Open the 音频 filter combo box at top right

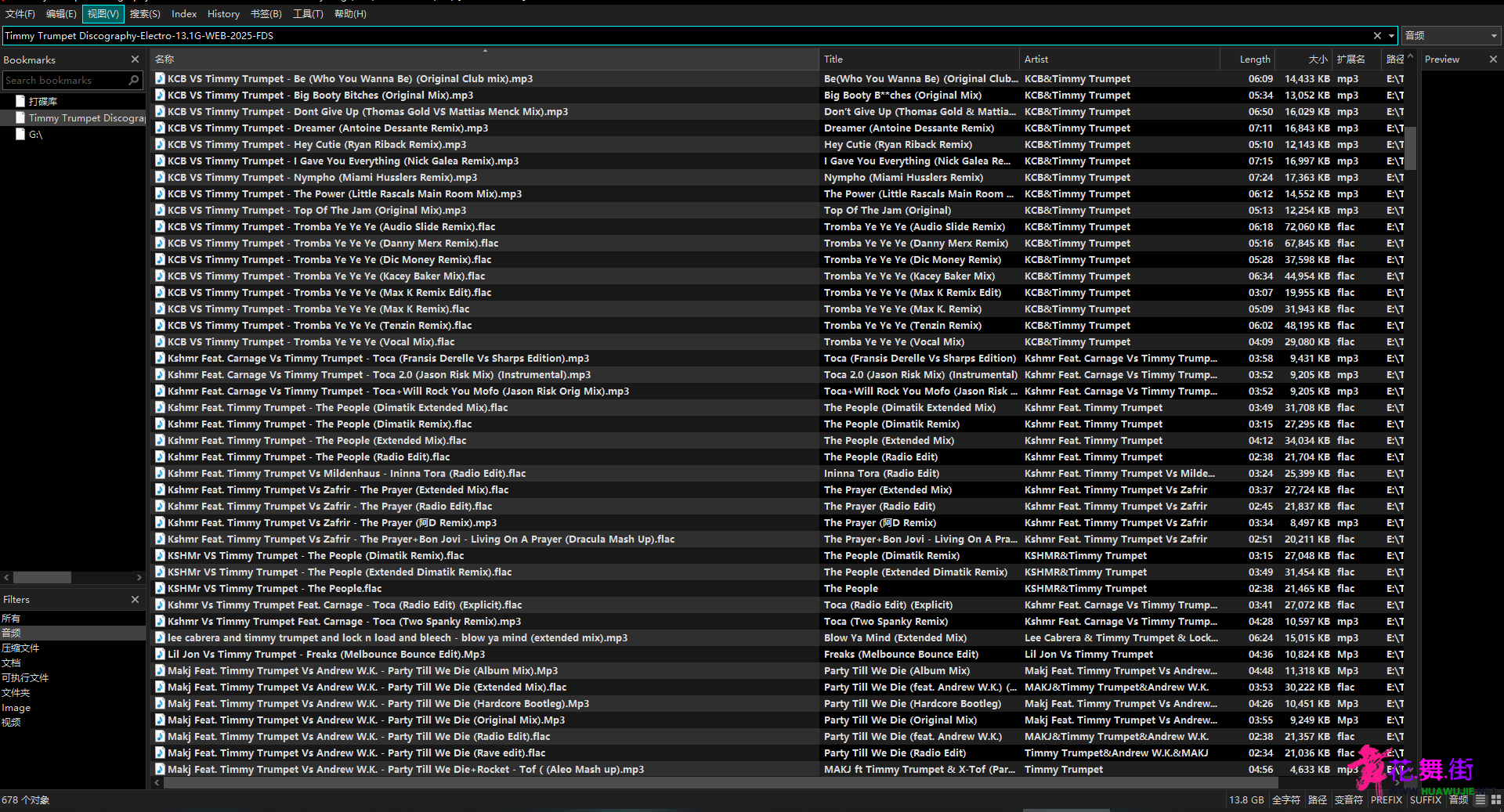click(x=1452, y=35)
